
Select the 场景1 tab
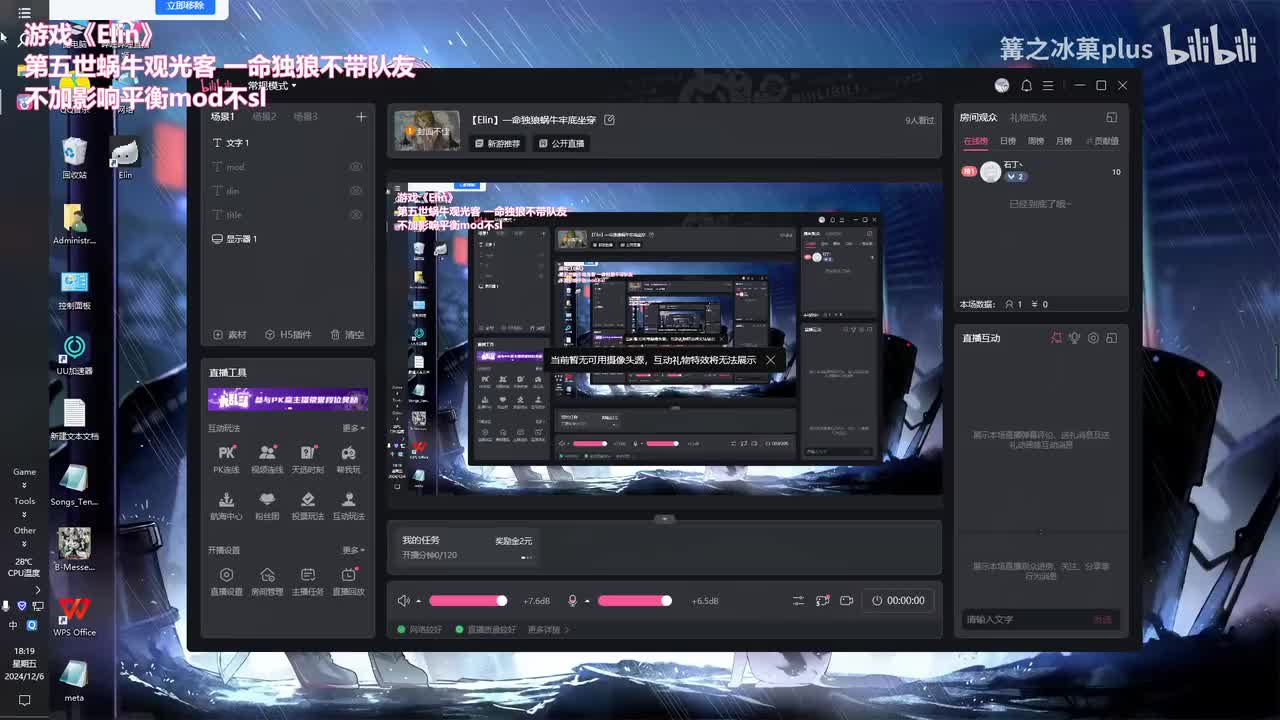tap(222, 117)
